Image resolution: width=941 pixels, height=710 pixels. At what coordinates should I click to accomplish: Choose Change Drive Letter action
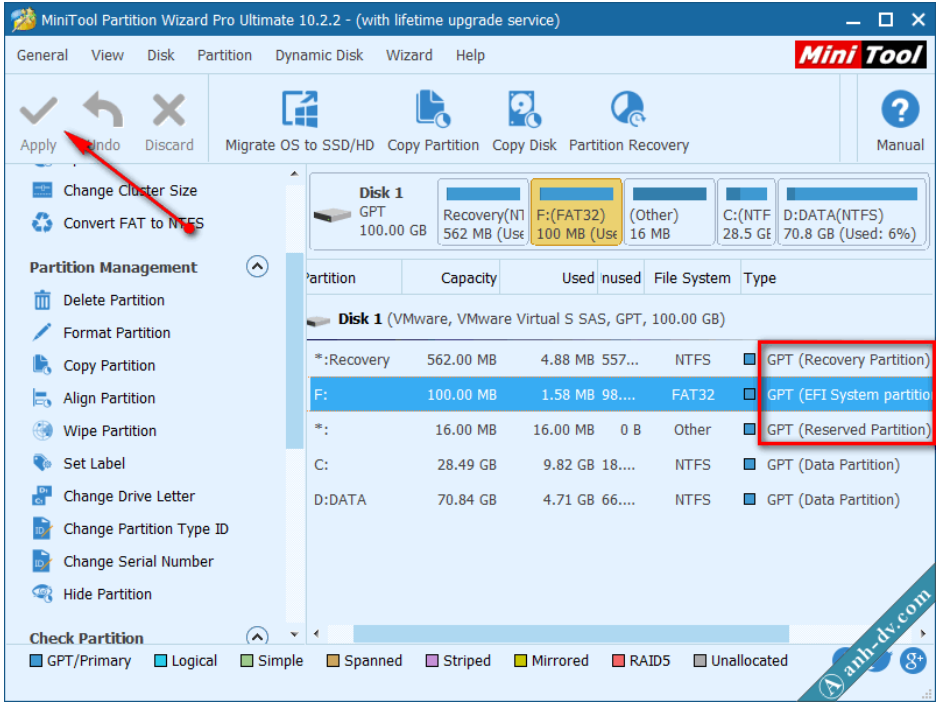[129, 496]
